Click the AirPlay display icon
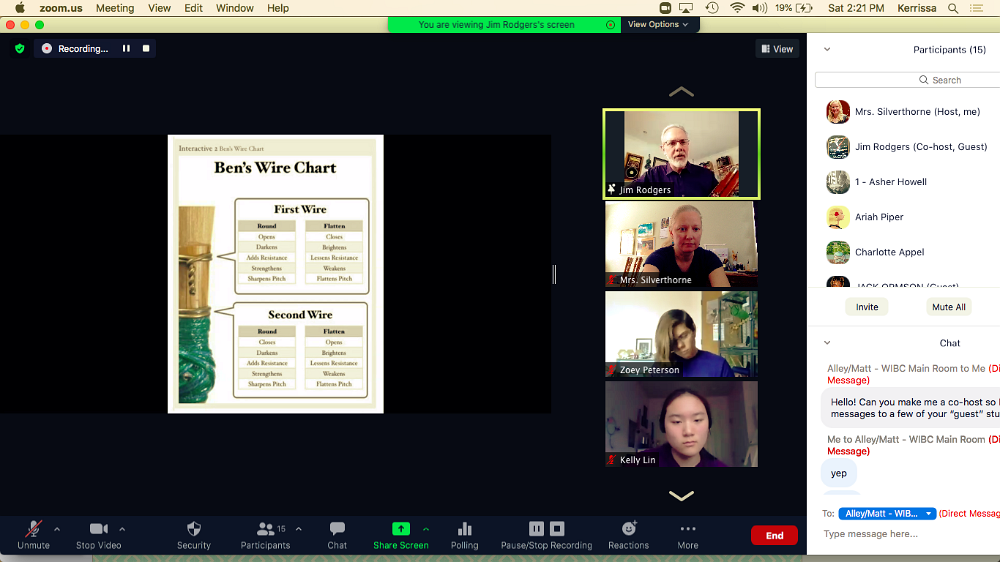The image size is (1000, 562). 686,8
